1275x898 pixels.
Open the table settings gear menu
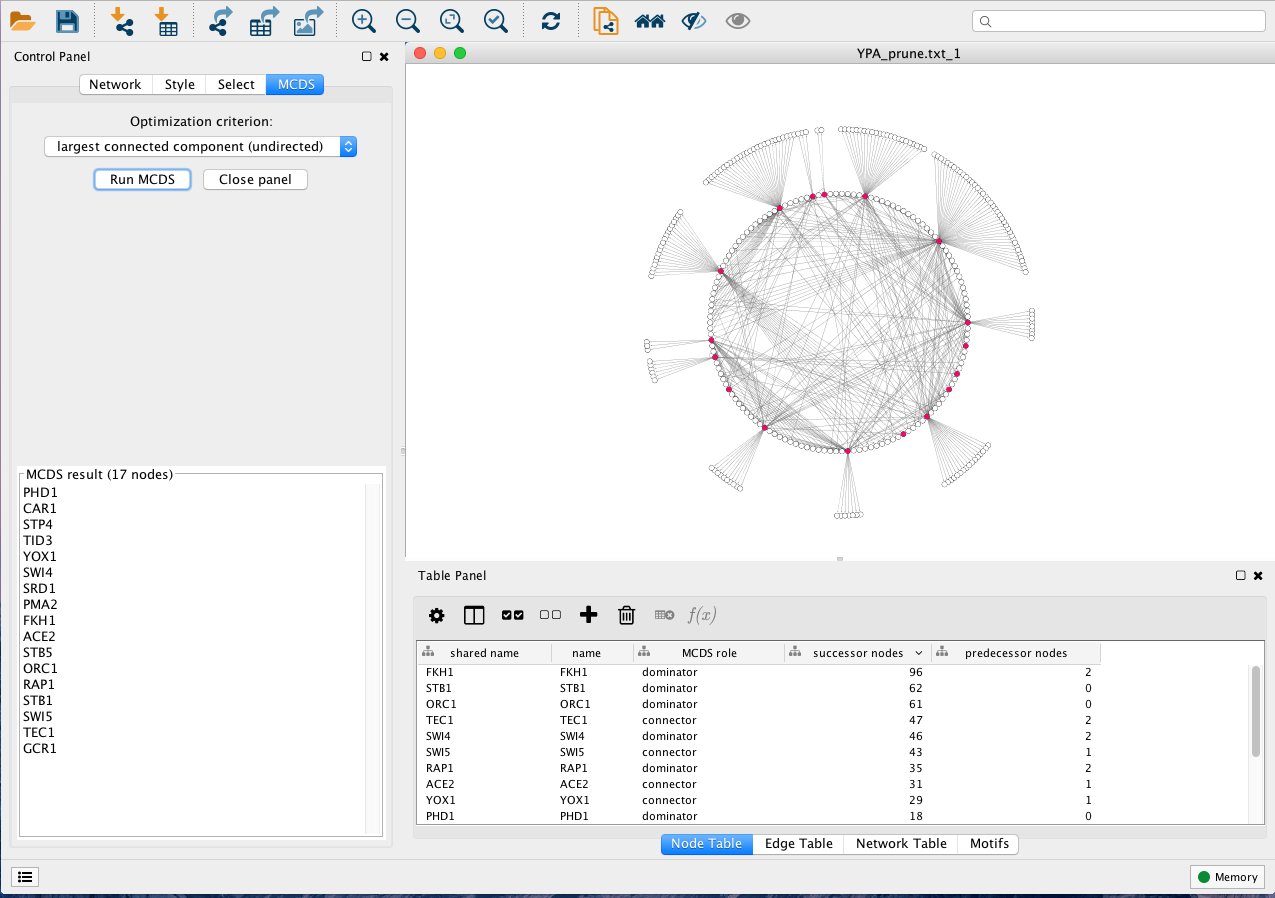click(x=436, y=615)
